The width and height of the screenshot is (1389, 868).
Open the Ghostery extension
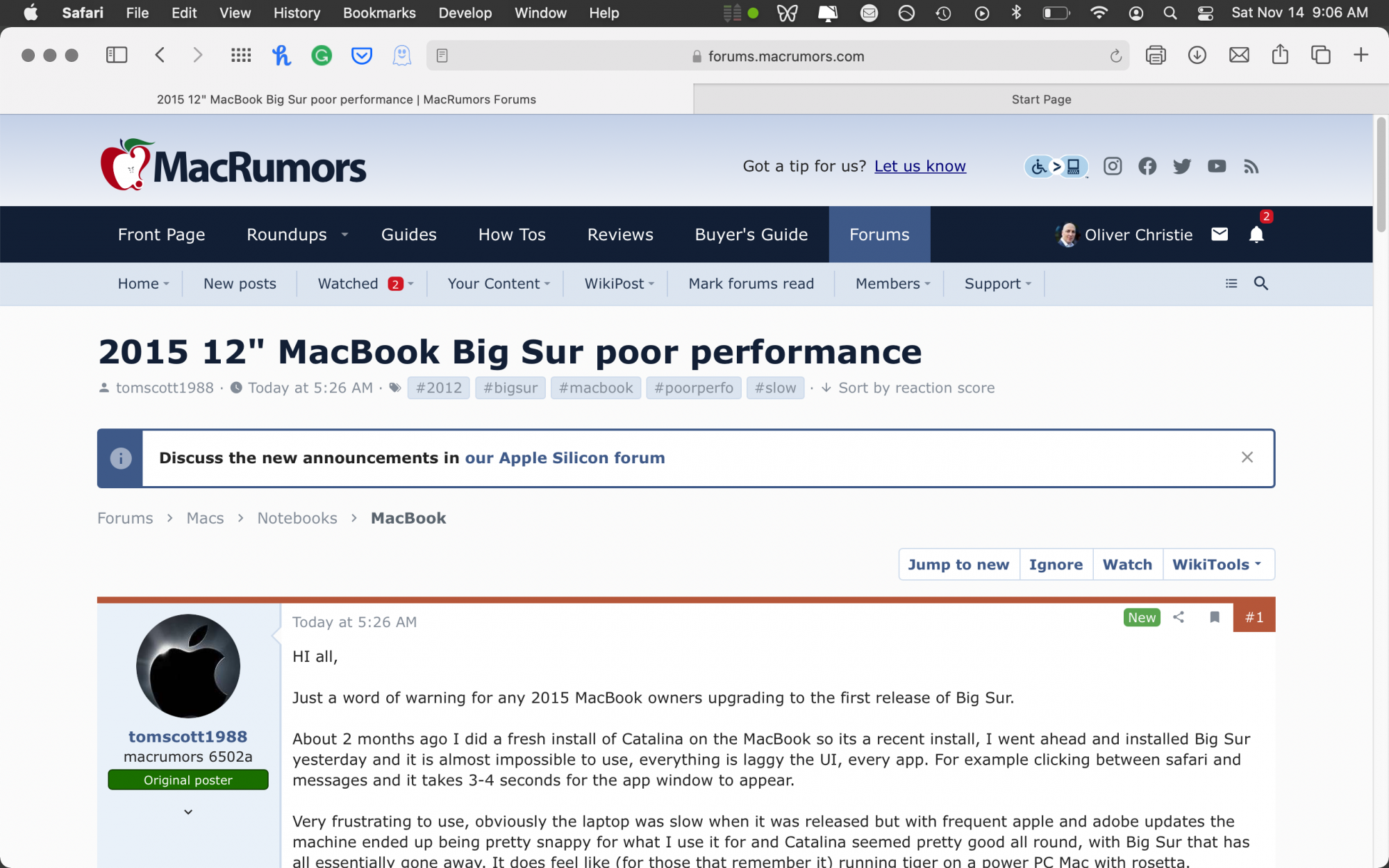click(x=402, y=56)
